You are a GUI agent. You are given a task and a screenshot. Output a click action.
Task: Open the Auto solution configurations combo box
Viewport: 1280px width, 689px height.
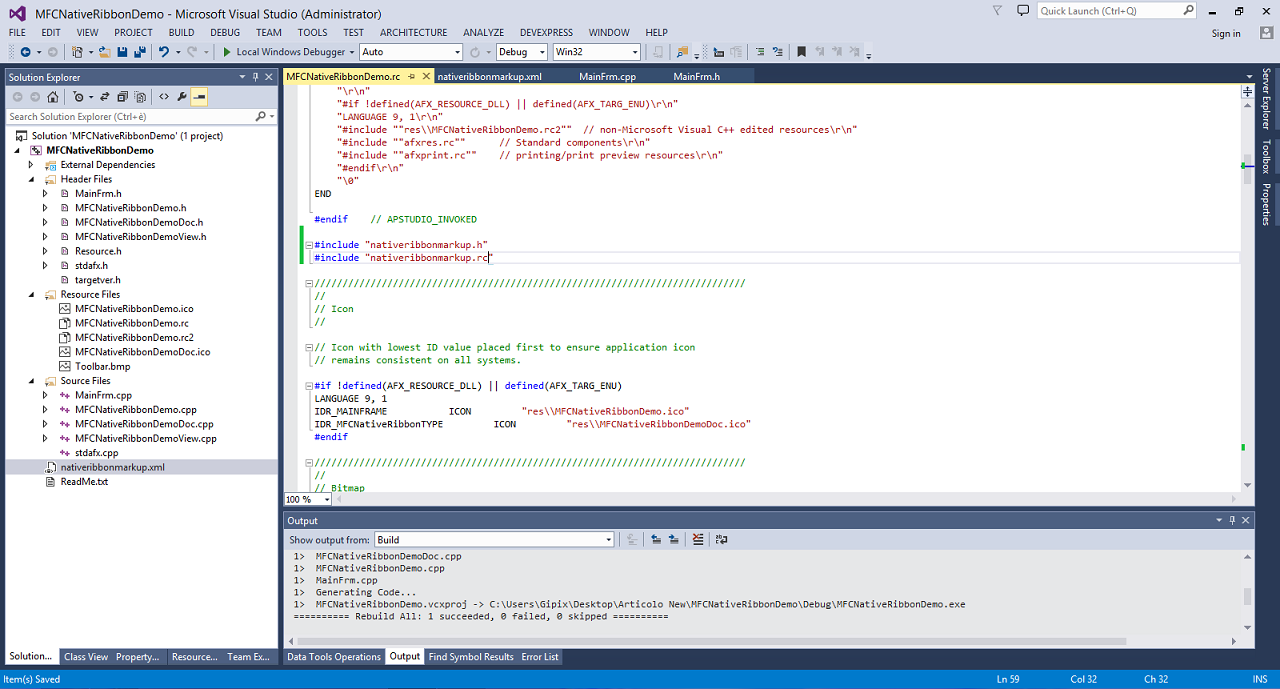point(411,52)
